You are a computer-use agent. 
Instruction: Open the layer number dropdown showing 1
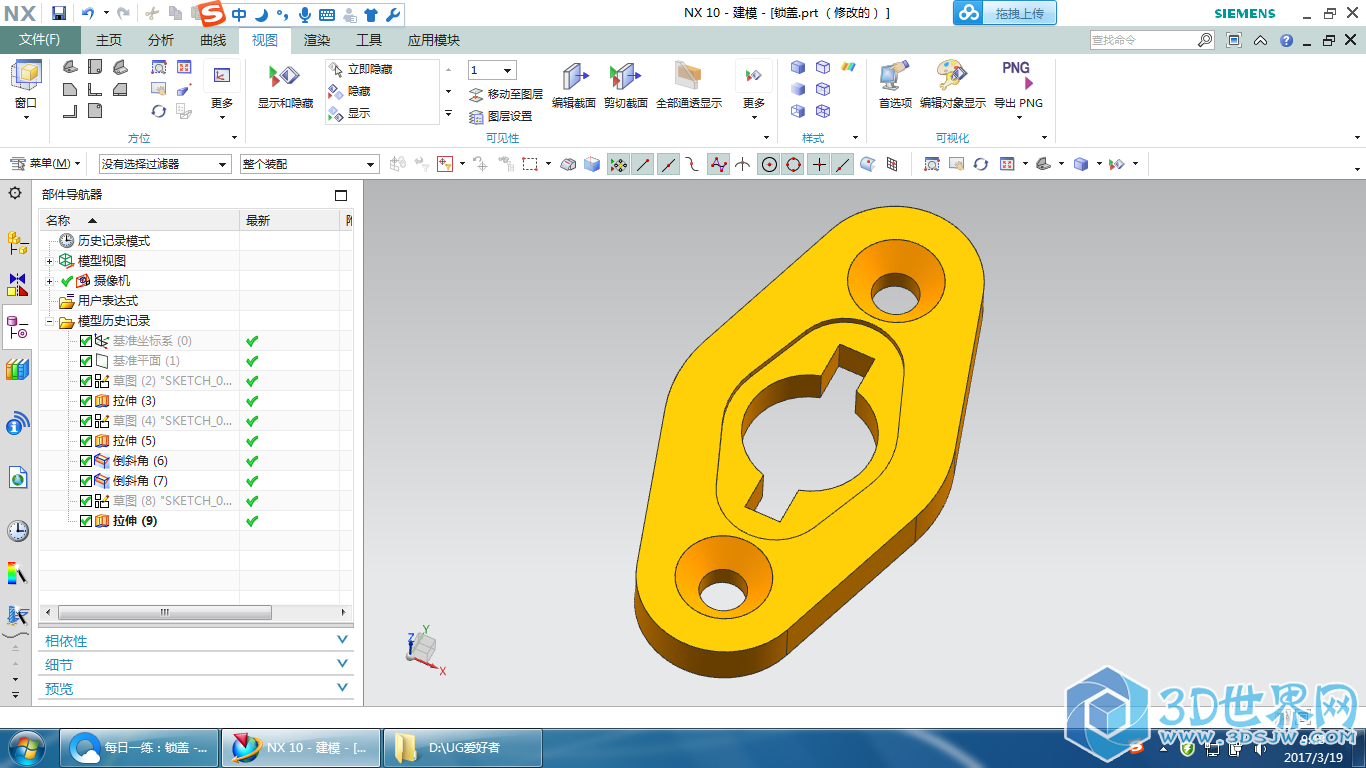click(492, 70)
